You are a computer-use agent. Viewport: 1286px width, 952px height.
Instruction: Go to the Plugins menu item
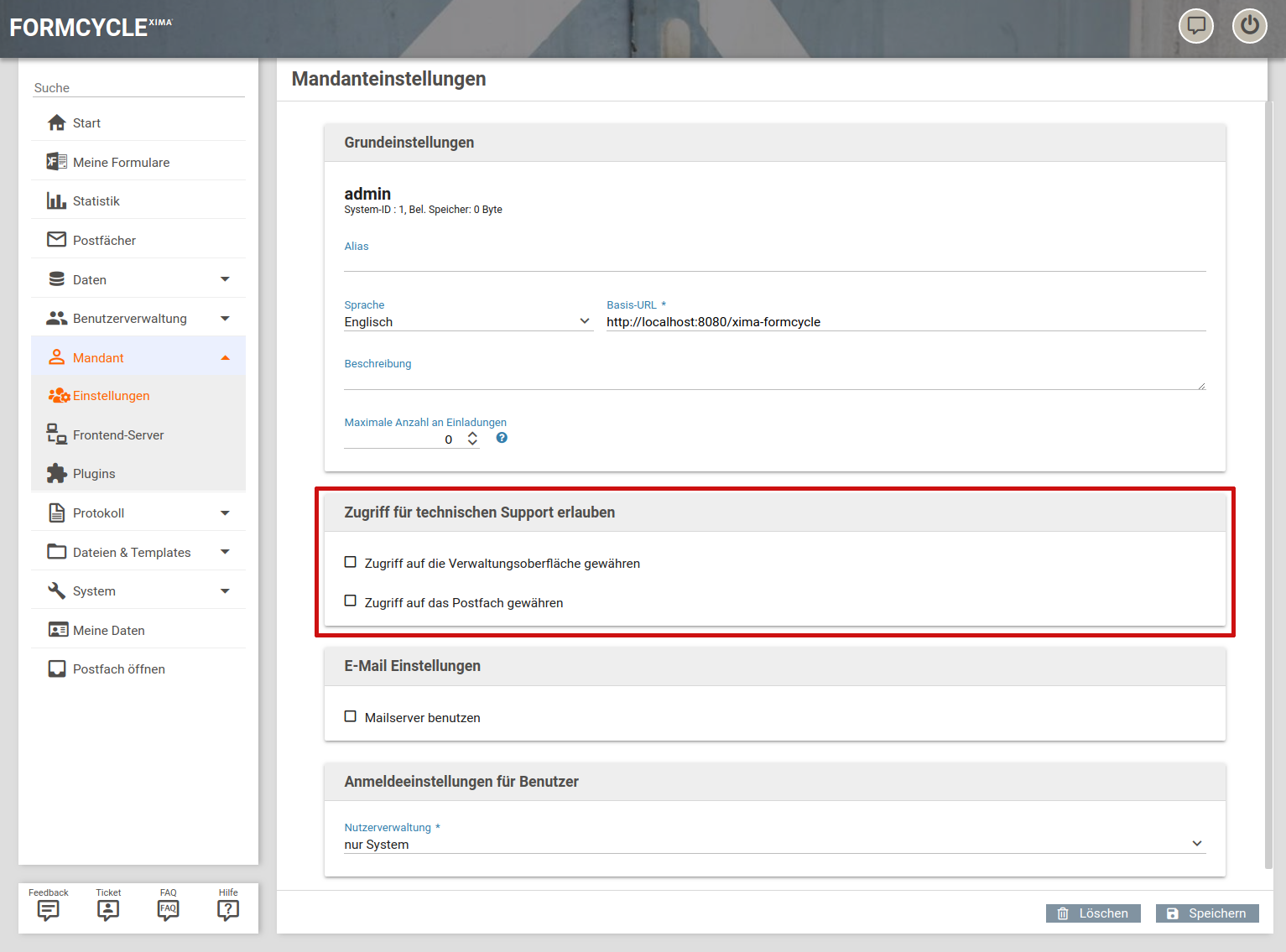pos(94,474)
